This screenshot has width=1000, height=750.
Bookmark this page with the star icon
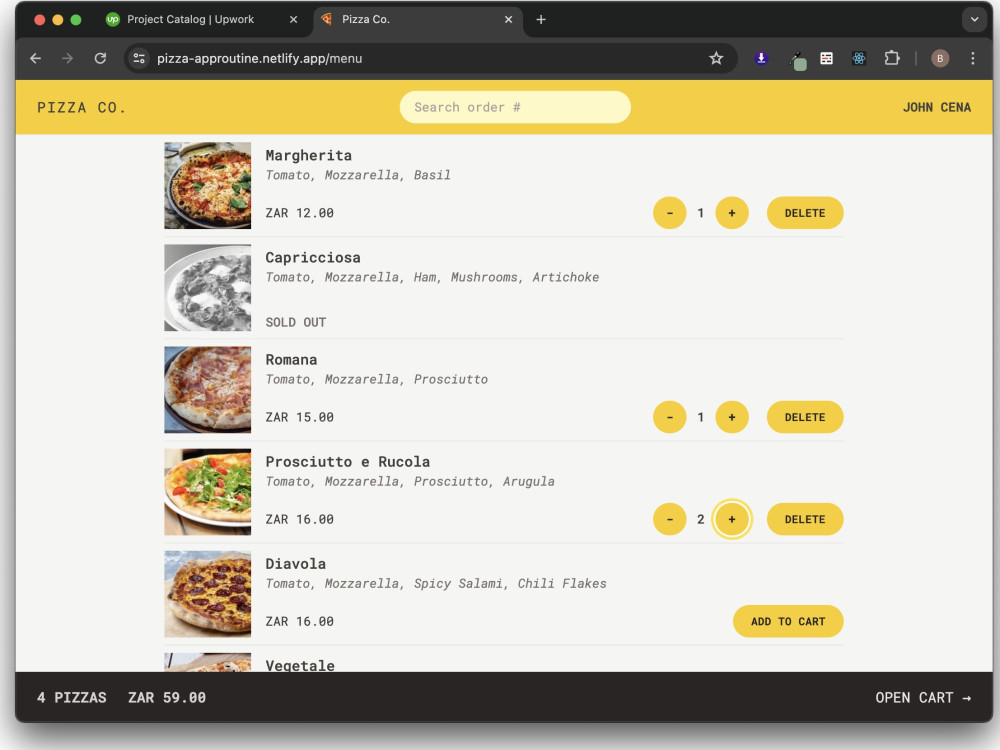pyautogui.click(x=716, y=59)
